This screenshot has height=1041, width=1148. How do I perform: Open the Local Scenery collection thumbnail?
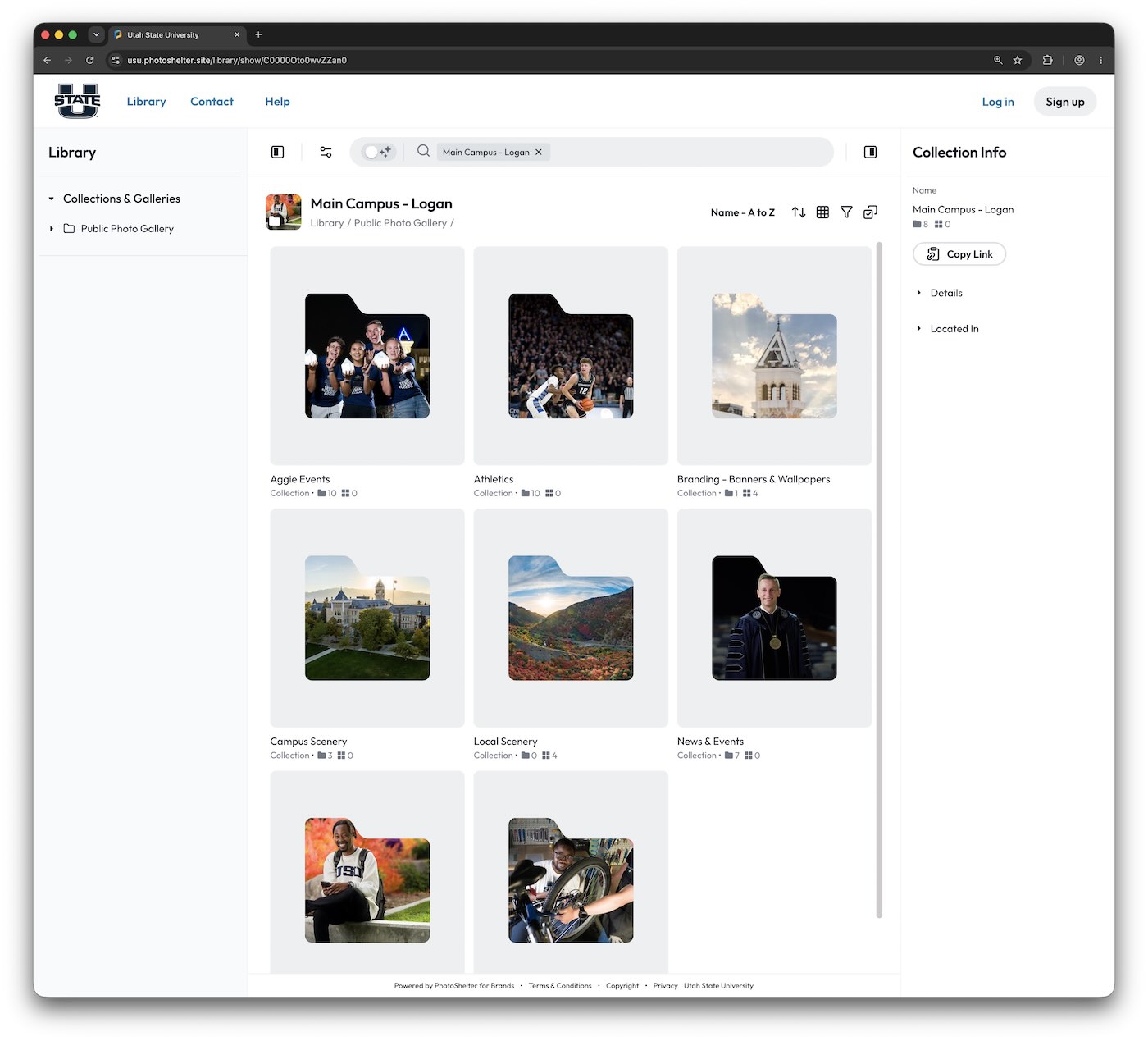tap(571, 618)
